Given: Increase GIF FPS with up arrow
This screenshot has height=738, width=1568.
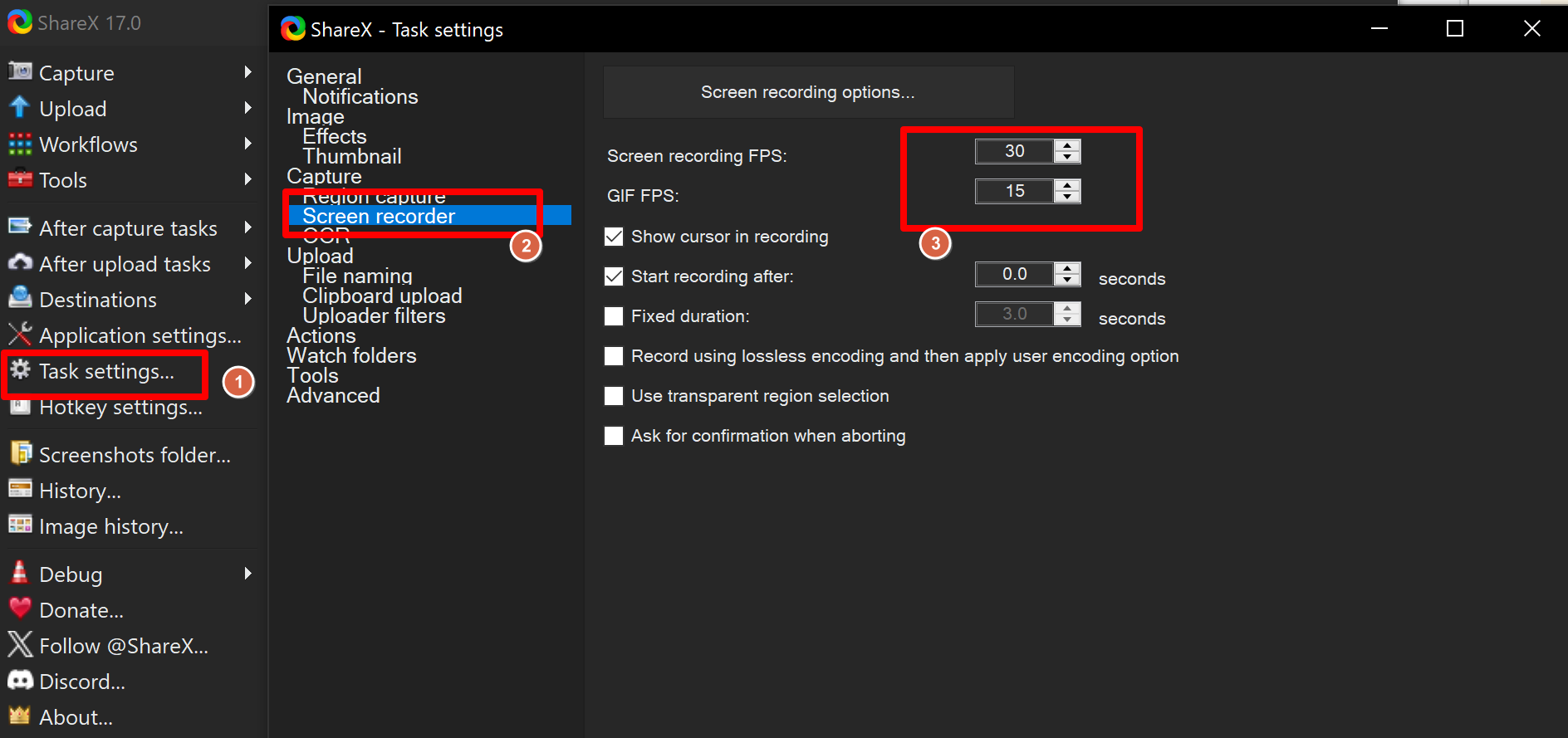Looking at the screenshot, I should pyautogui.click(x=1067, y=185).
